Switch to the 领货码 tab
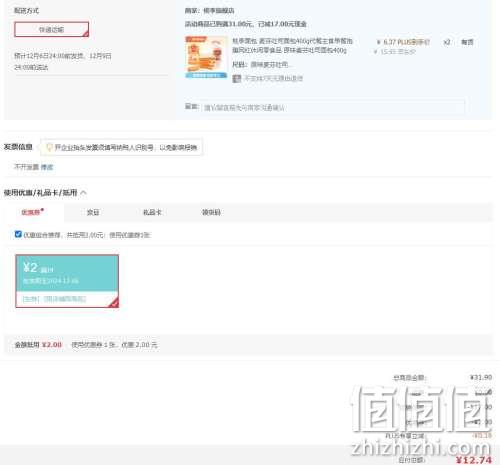This screenshot has width=500, height=465. point(211,212)
